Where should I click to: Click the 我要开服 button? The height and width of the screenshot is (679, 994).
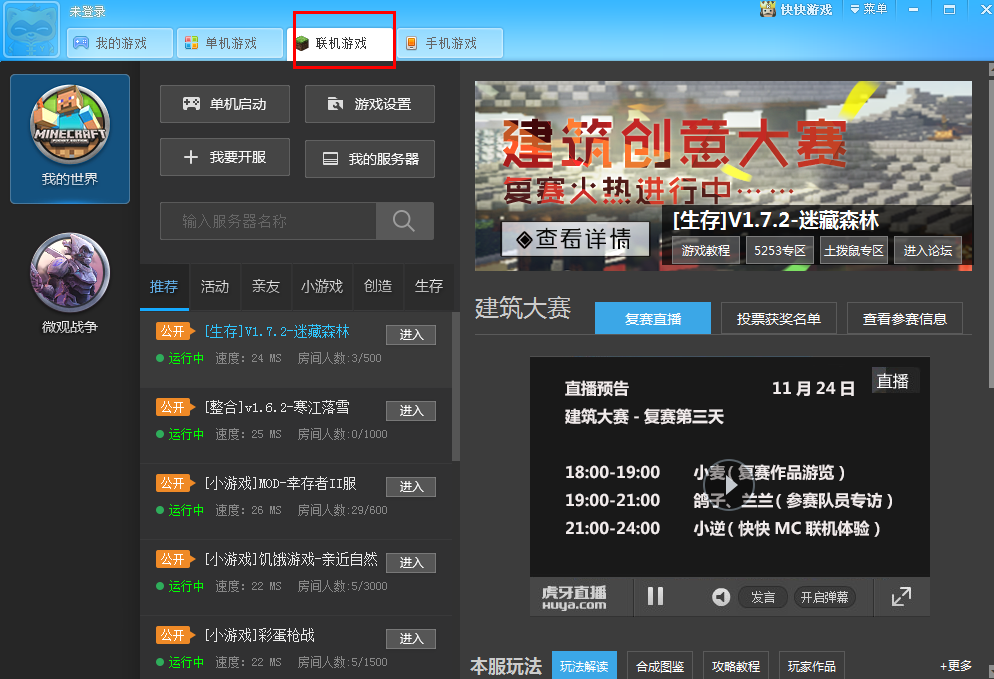[x=225, y=157]
